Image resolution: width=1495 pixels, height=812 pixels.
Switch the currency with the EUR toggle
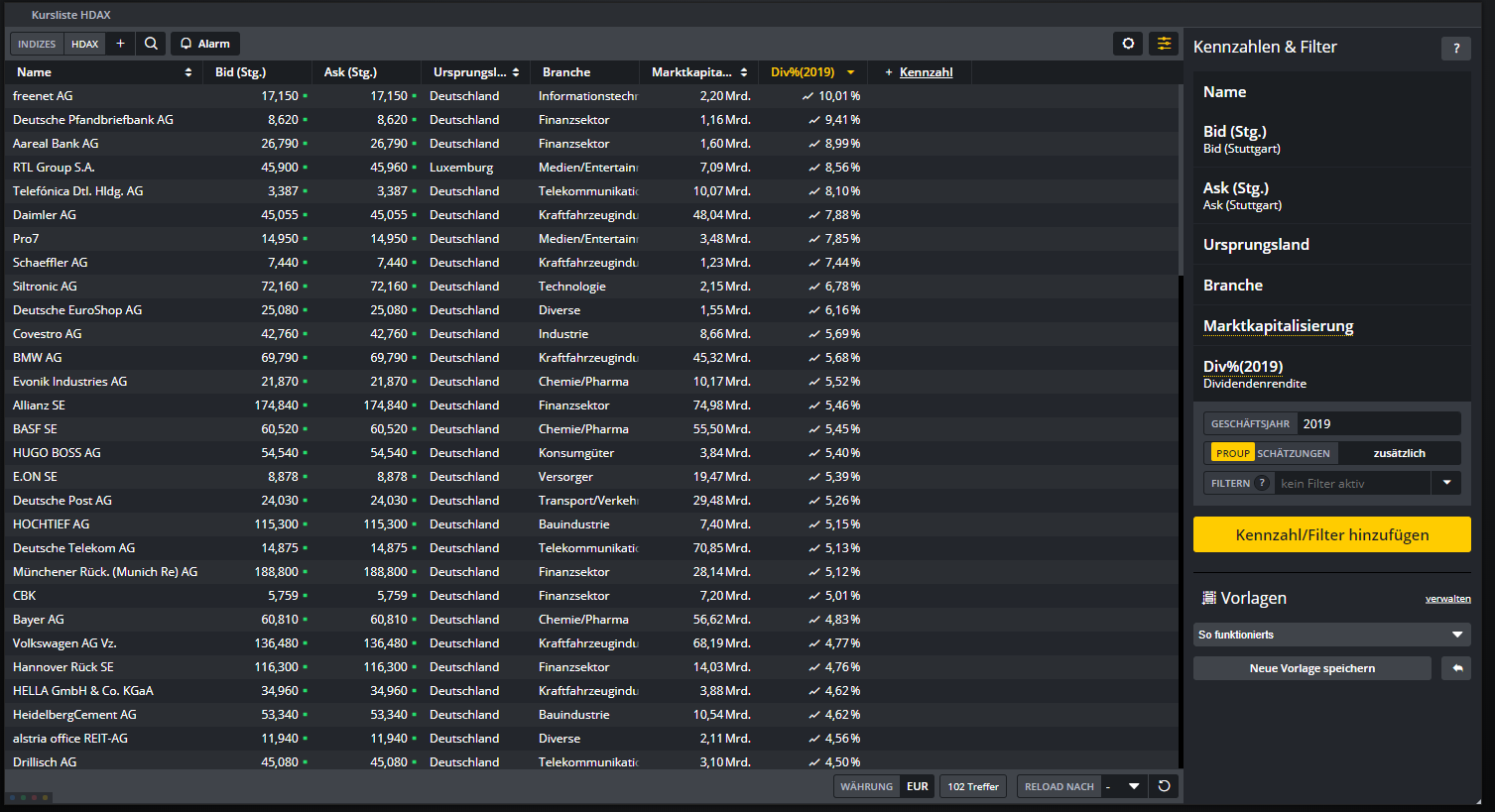(x=918, y=786)
